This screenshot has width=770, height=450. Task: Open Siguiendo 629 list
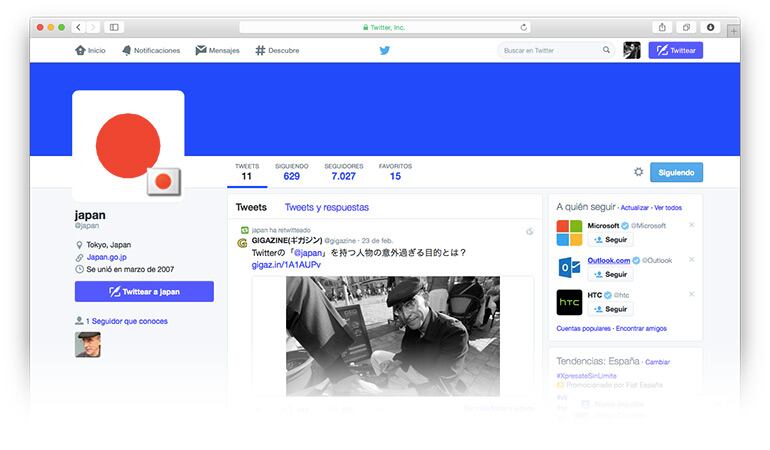click(292, 172)
